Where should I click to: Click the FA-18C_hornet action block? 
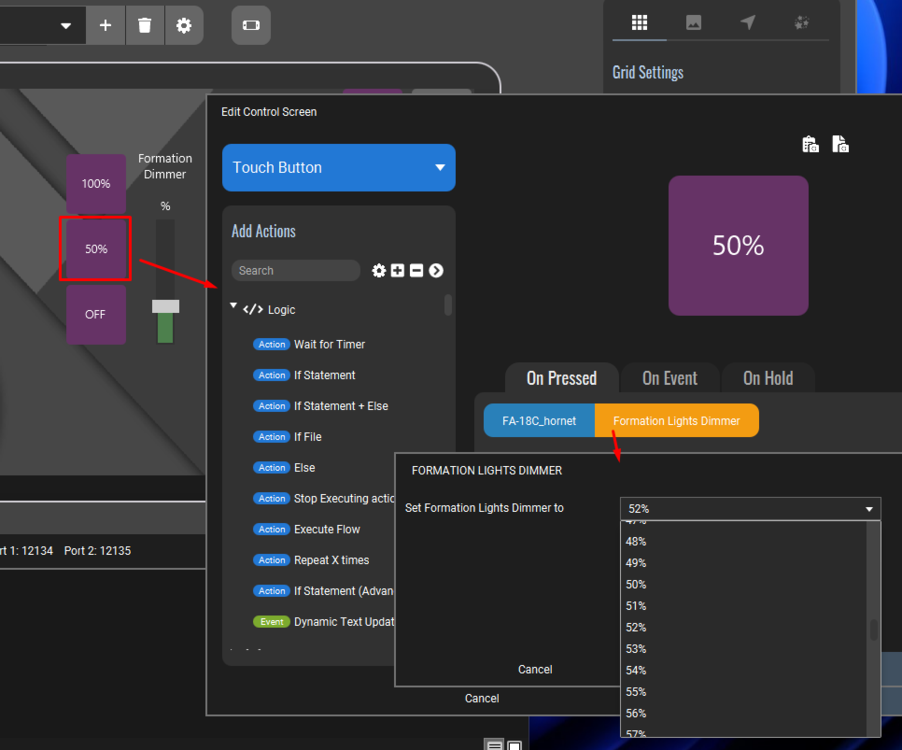539,420
